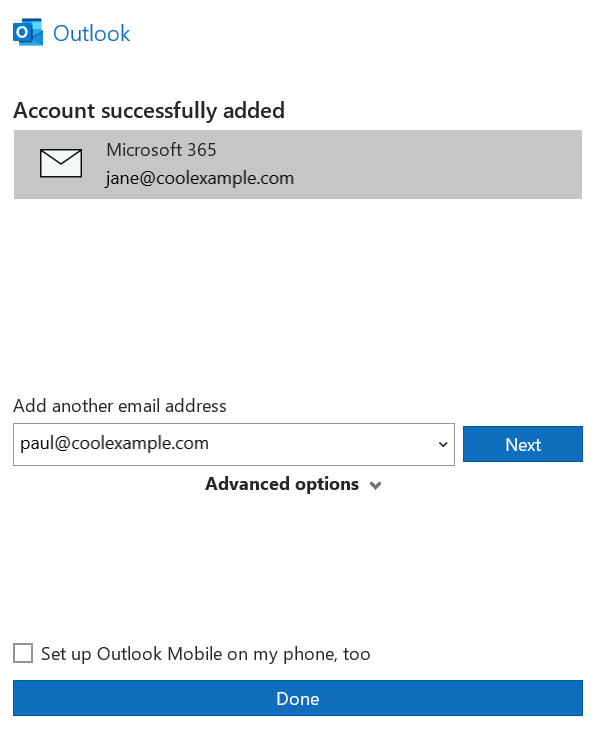Click the Outlook title text
Screen dimensions: 607x733
91,34
